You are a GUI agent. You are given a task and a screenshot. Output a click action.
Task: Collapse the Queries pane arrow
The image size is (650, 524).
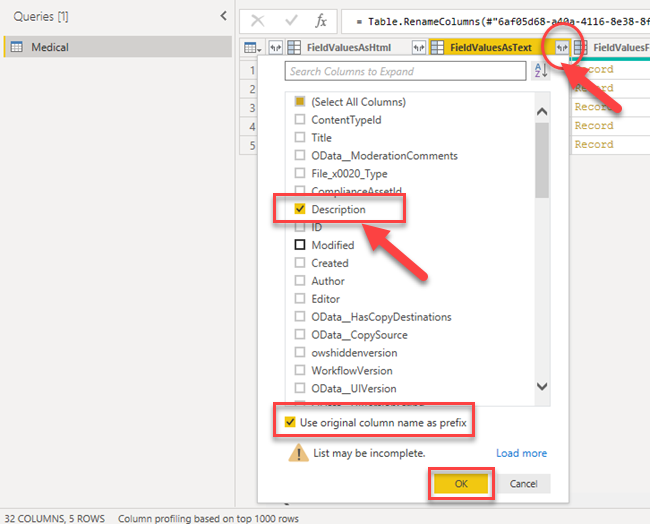tap(223, 16)
